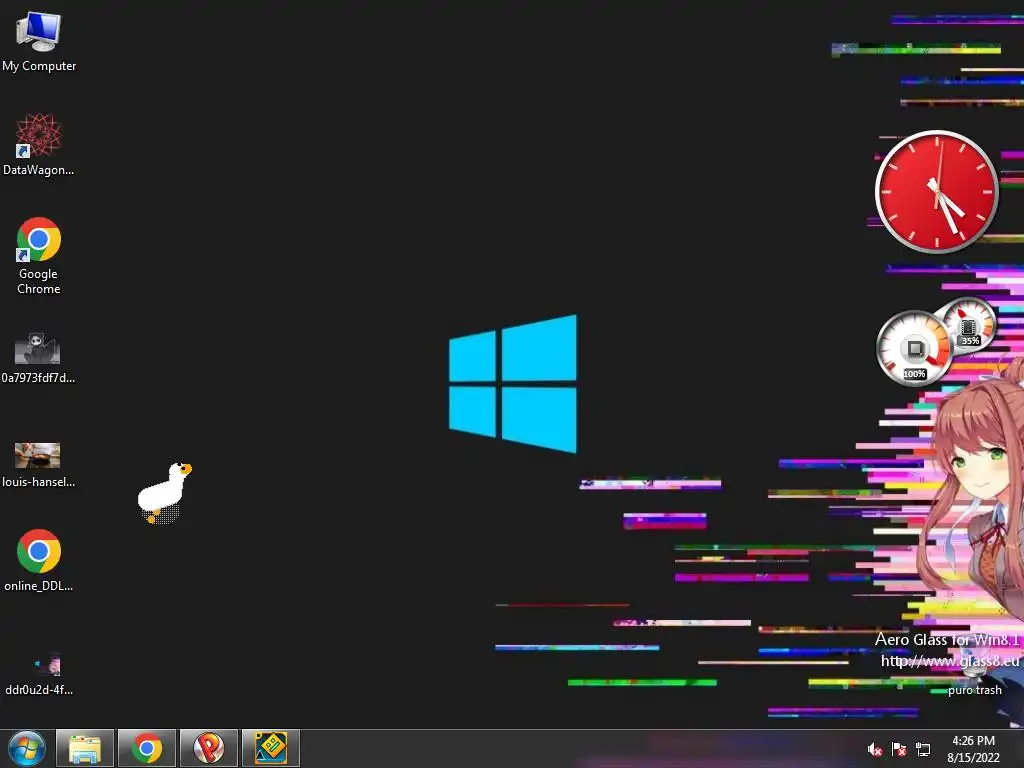Open the Start menu orb
This screenshot has width=1024, height=768.
pos(27,748)
